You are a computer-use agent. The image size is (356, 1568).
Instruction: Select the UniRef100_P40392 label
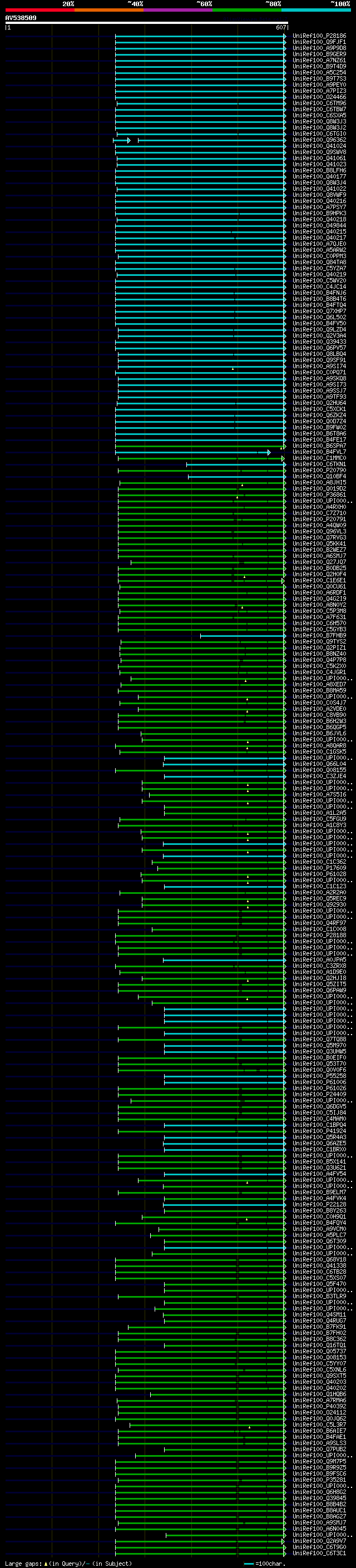[319, 1406]
